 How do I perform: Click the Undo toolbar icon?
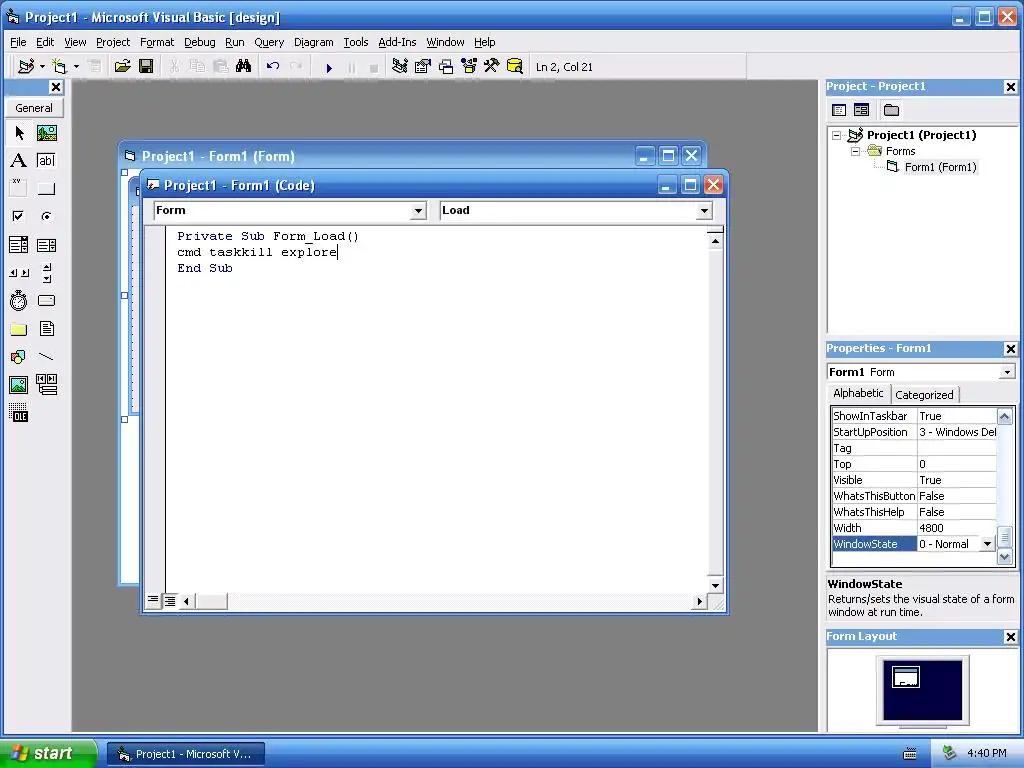tap(273, 67)
